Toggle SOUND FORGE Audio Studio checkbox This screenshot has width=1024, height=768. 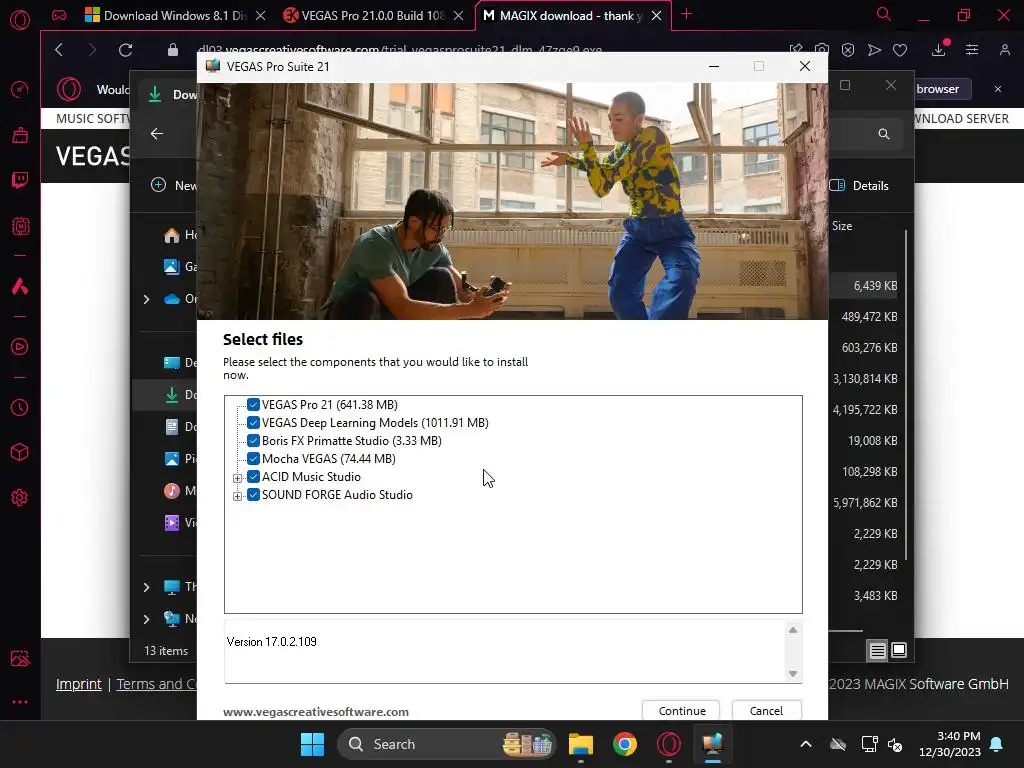point(253,495)
